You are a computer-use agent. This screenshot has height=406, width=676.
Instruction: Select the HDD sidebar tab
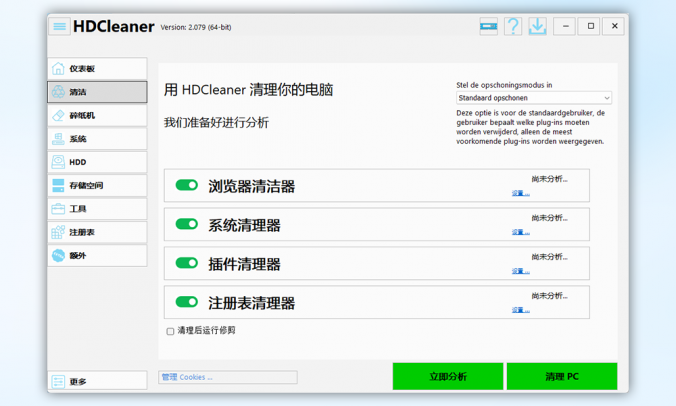click(97, 162)
